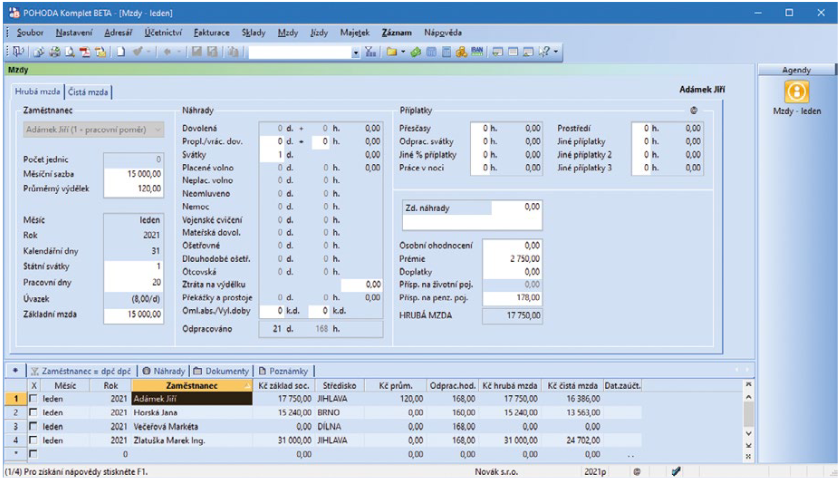Viewport: 839px width, 481px height.
Task: Sort table by Zaměstnanec column header
Action: click(190, 384)
